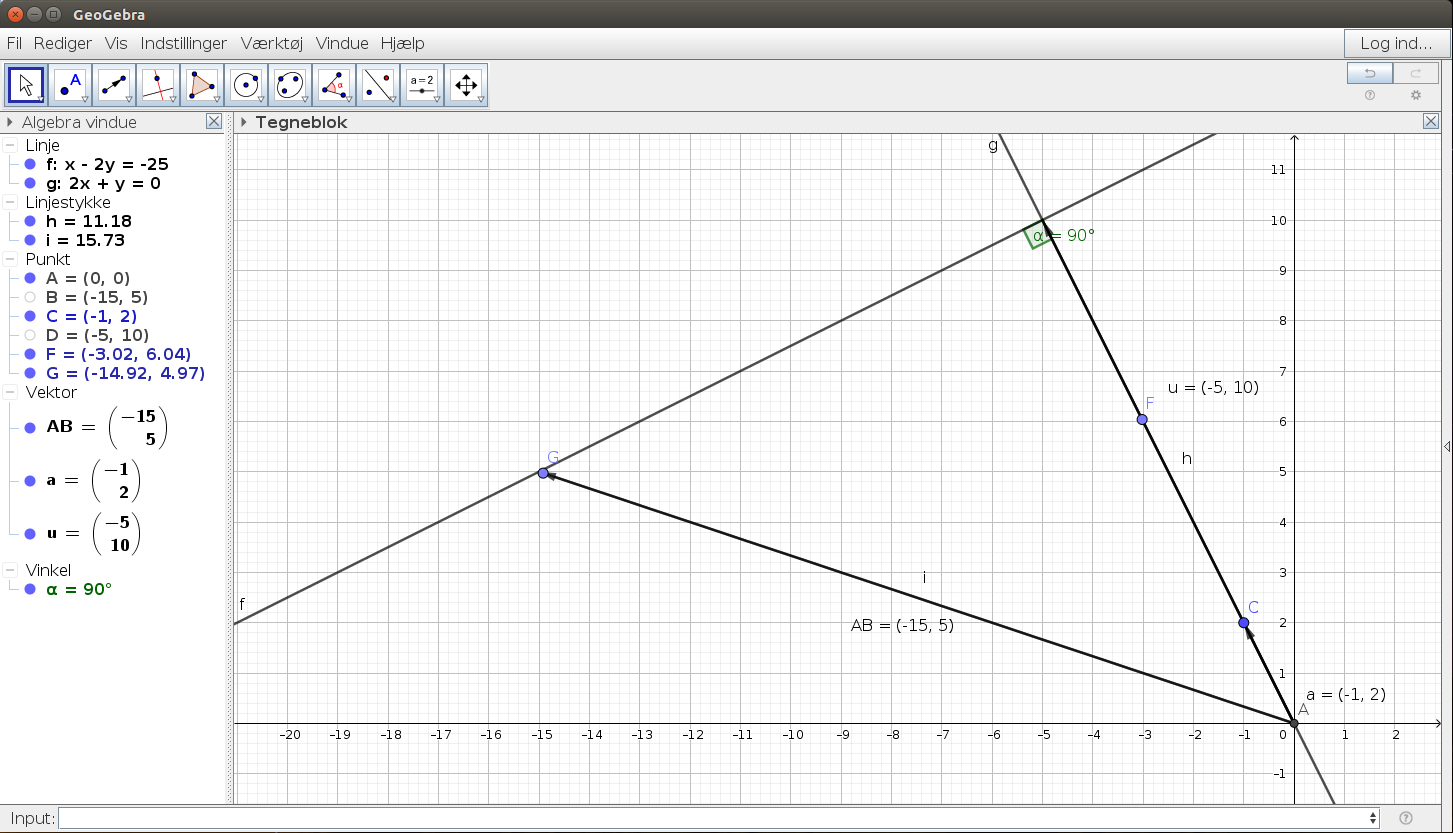Open the Værktøj menu
Screen dimensions: 1453x833
tap(273, 43)
